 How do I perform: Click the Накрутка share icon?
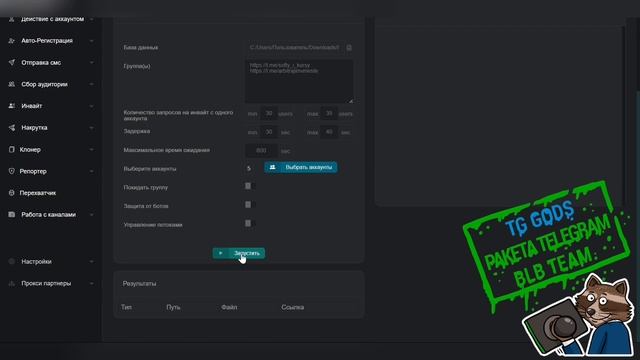click(11, 128)
